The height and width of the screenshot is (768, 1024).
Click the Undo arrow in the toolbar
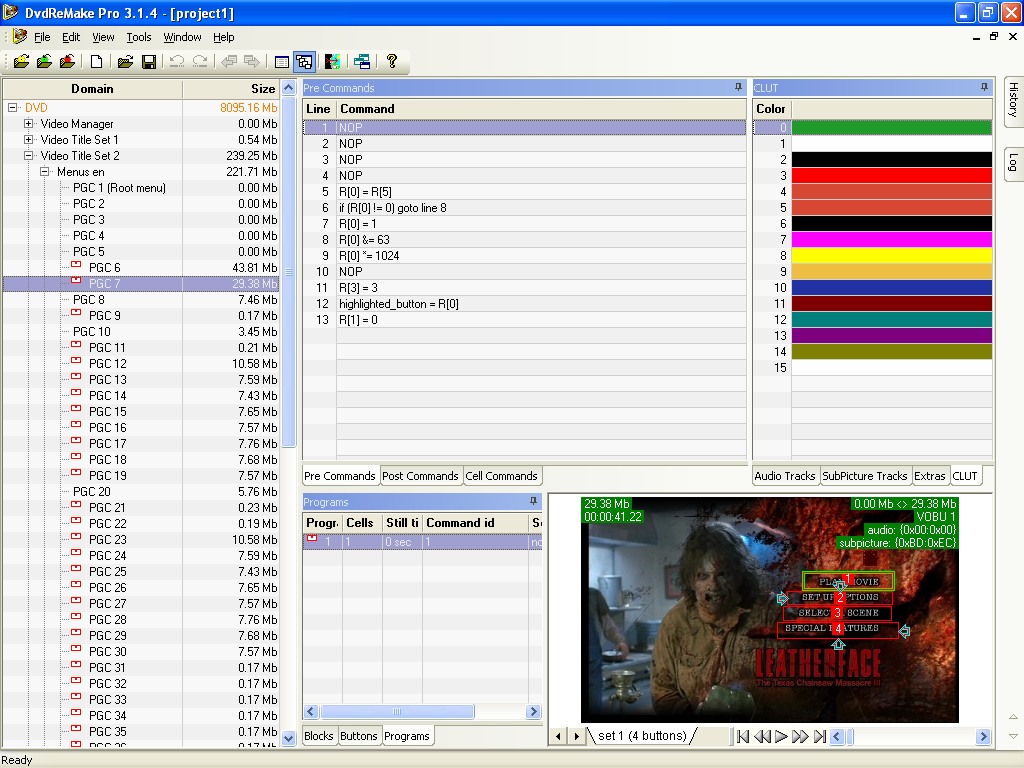176,61
